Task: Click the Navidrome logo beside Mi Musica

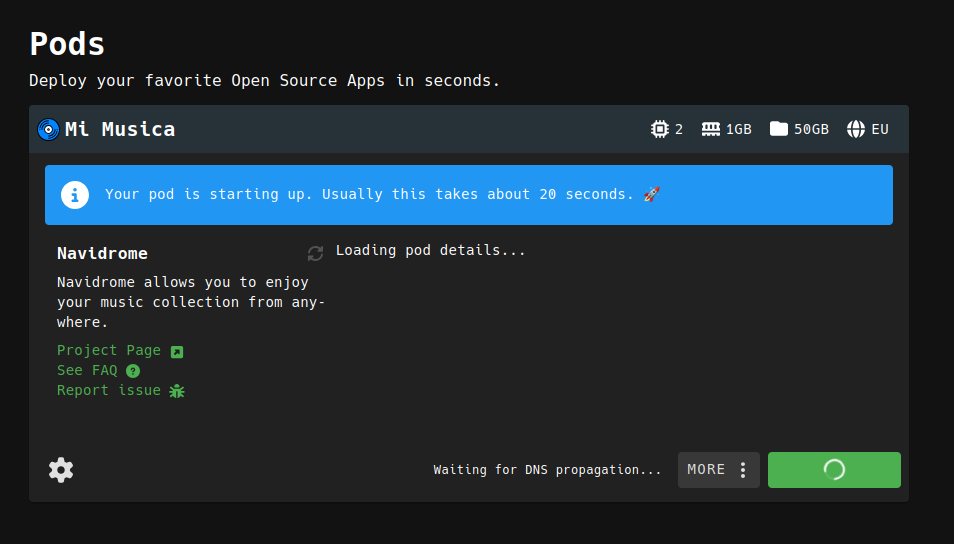Action: (48, 129)
